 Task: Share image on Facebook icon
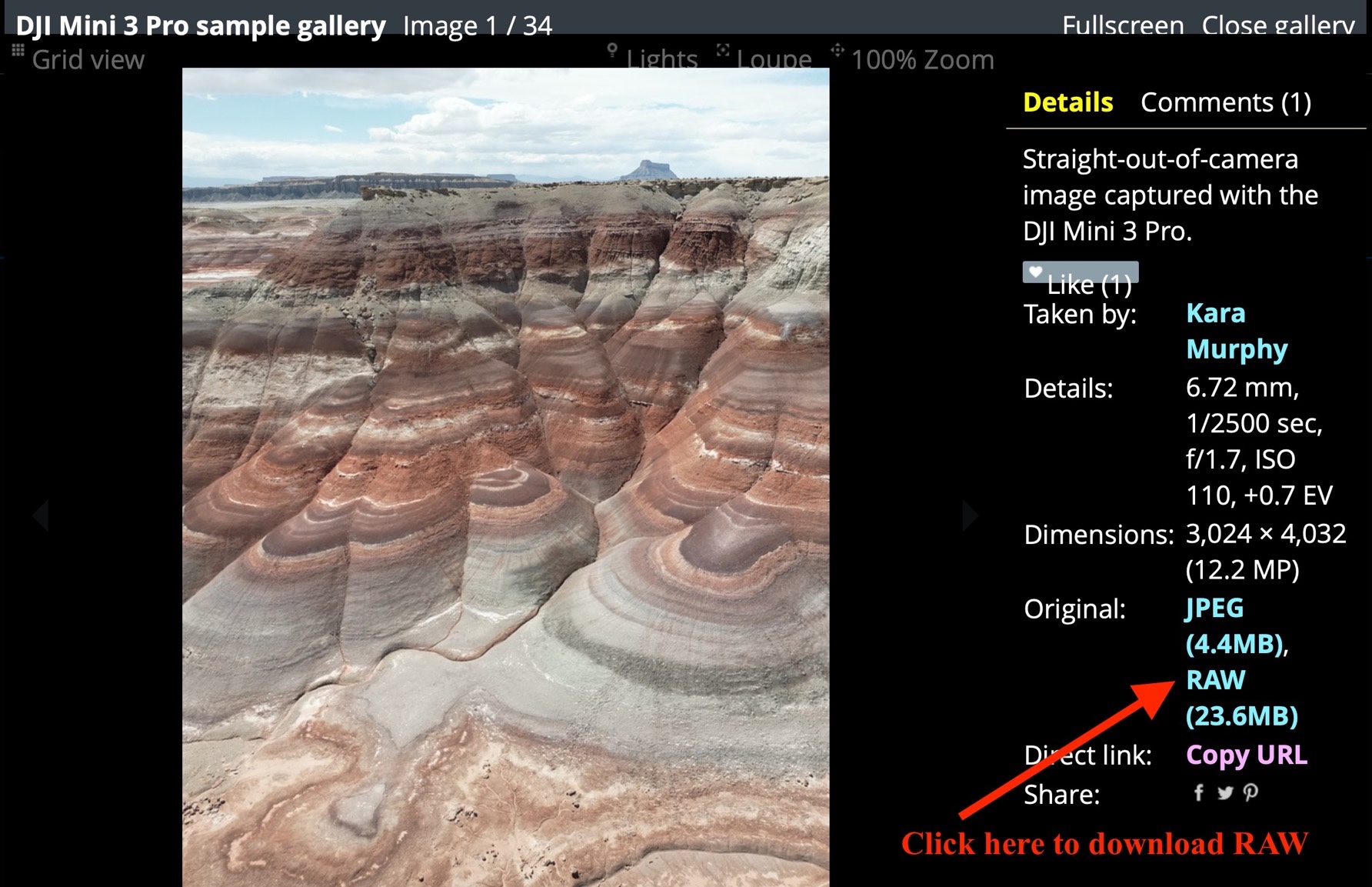coord(1198,792)
